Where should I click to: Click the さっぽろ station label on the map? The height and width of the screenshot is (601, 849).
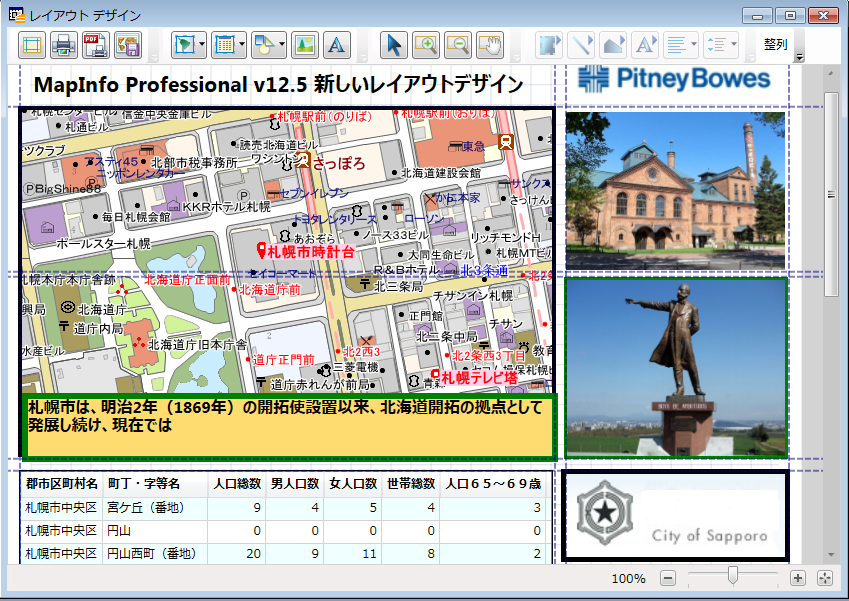pyautogui.click(x=339, y=163)
